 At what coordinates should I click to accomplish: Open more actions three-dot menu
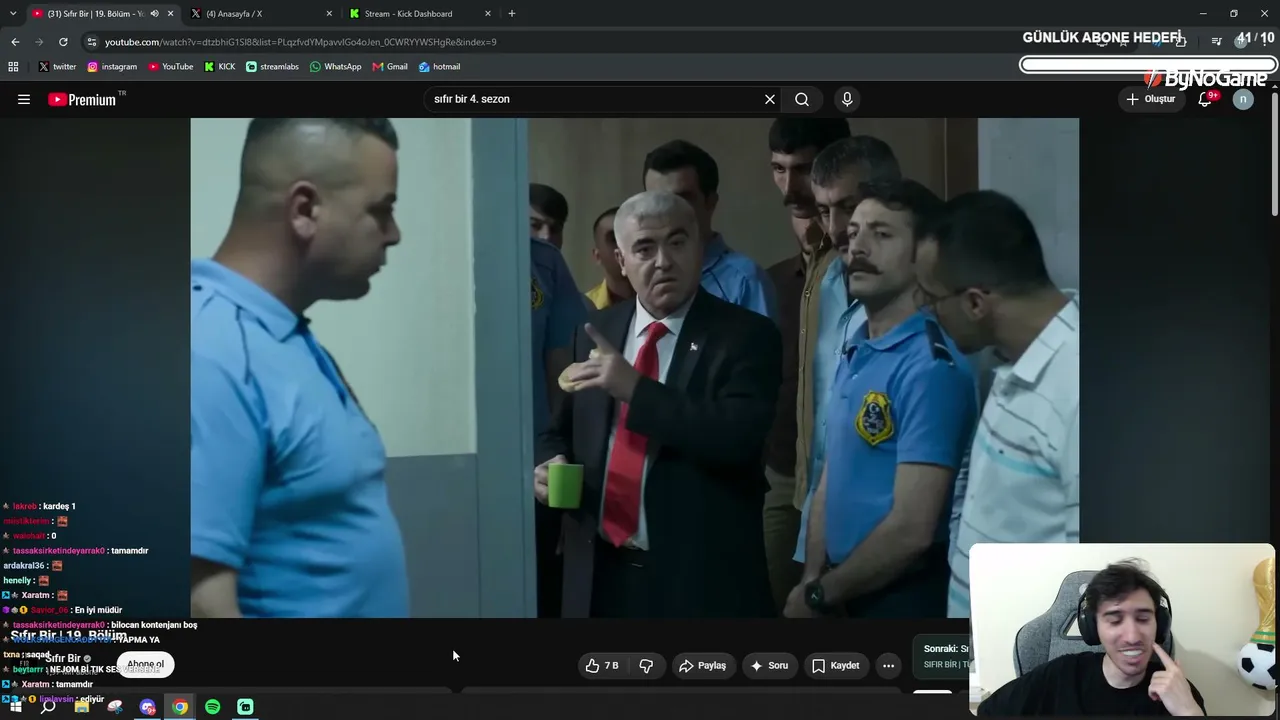(x=888, y=665)
